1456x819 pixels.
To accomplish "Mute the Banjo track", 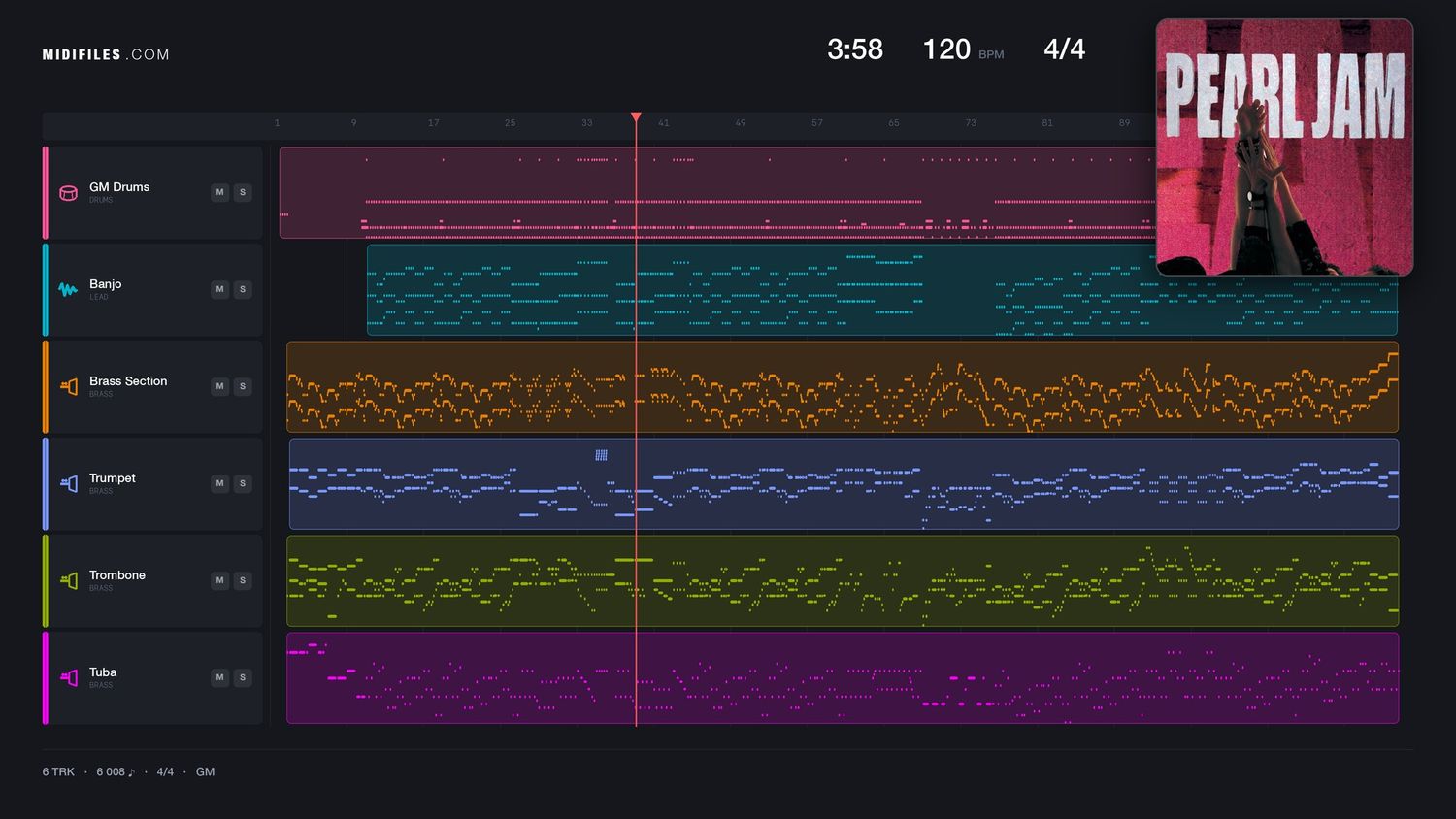I will pyautogui.click(x=219, y=289).
